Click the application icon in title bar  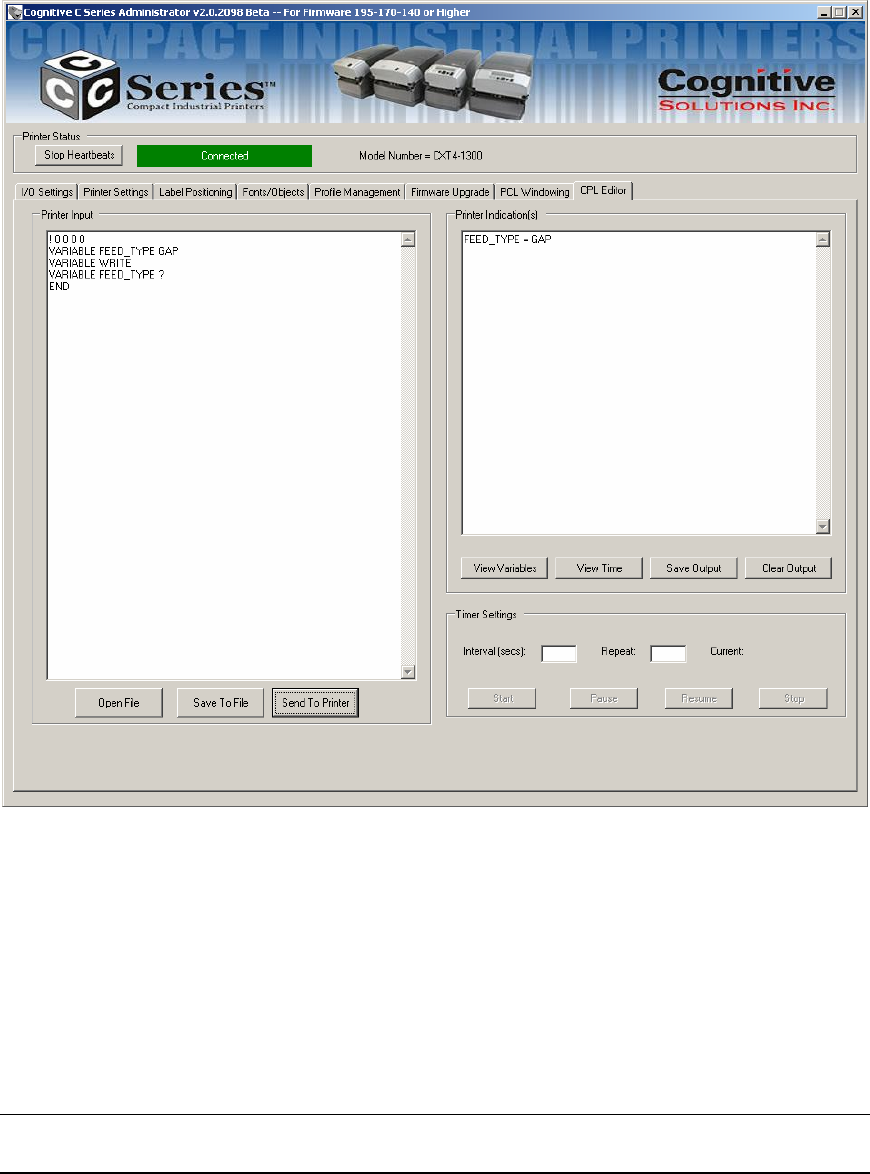click(14, 12)
